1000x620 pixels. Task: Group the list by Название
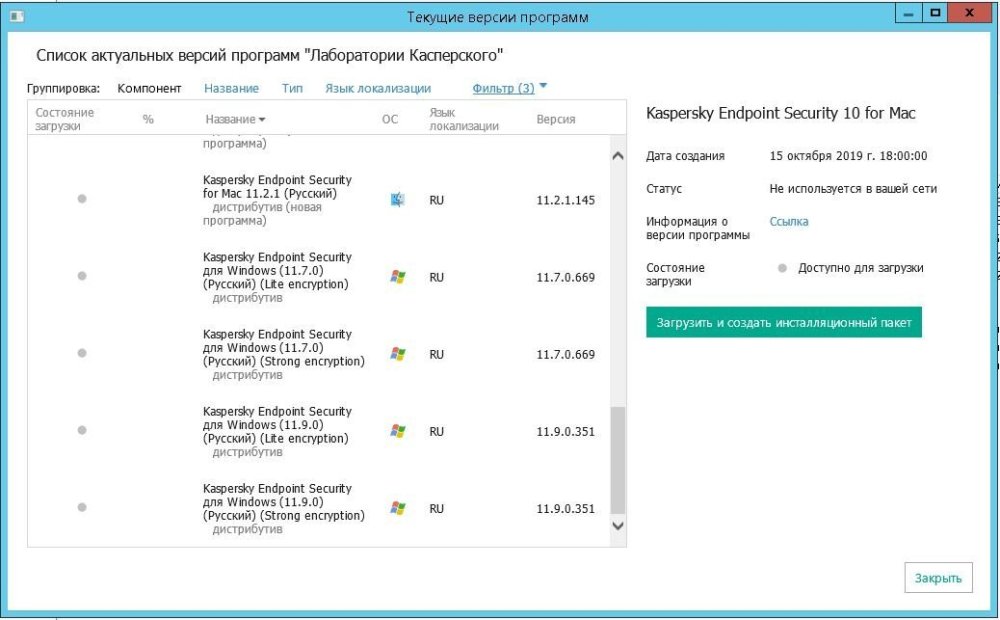point(231,88)
